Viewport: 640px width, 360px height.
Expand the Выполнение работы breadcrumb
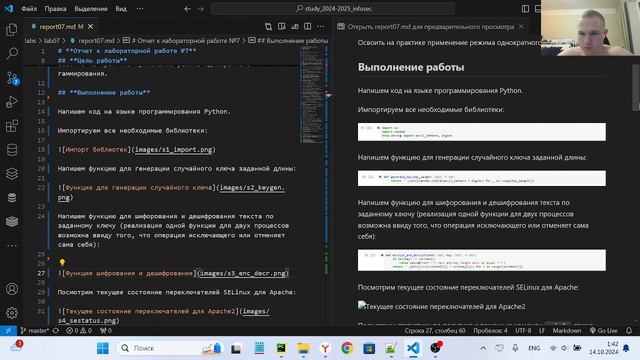[x=288, y=40]
